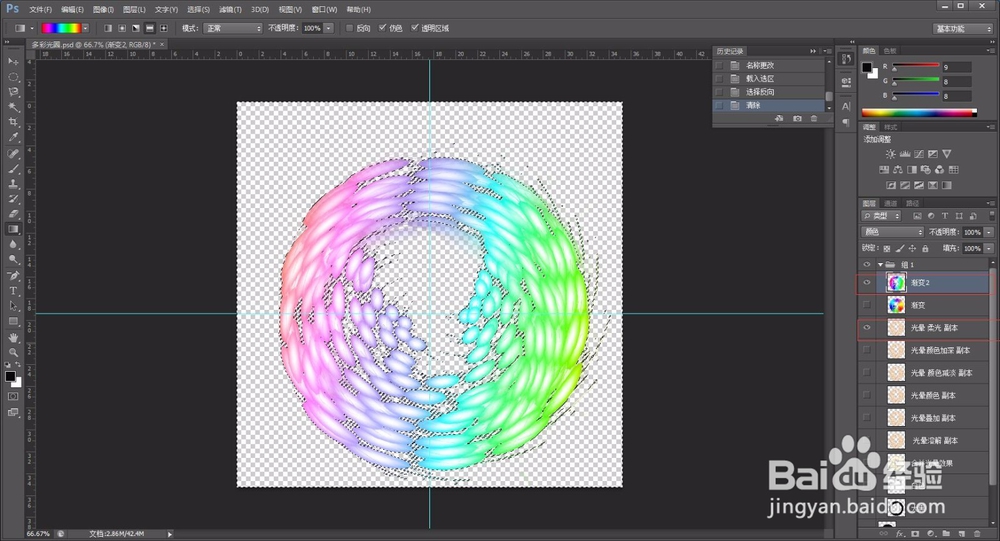Switch to the 通道 channels tab
Viewport: 1000px width, 541px height.
point(891,204)
